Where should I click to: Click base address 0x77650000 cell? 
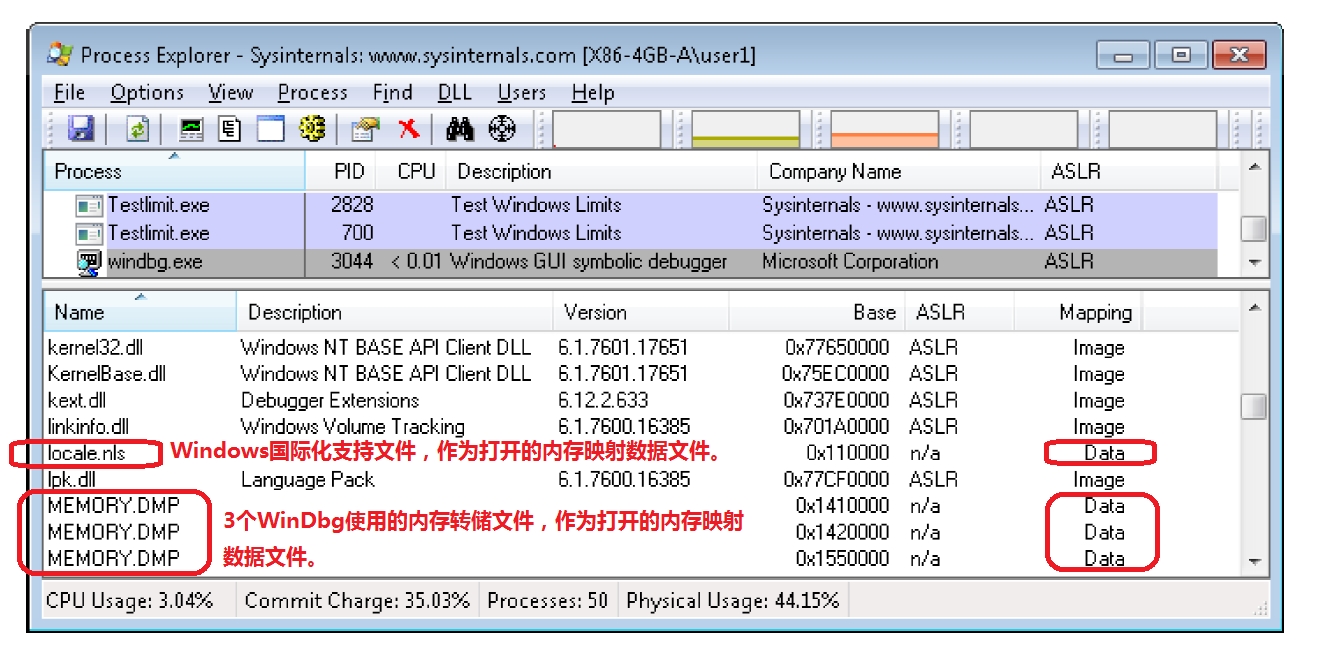pos(837,348)
